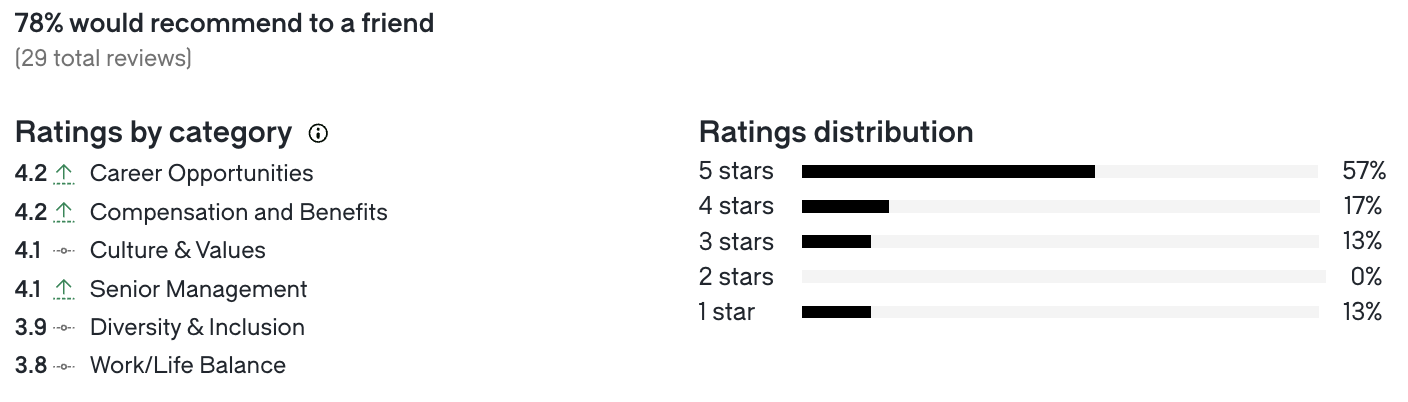The height and width of the screenshot is (402, 1408).
Task: Select the 4 stars rating bar
Action: coord(1060,207)
